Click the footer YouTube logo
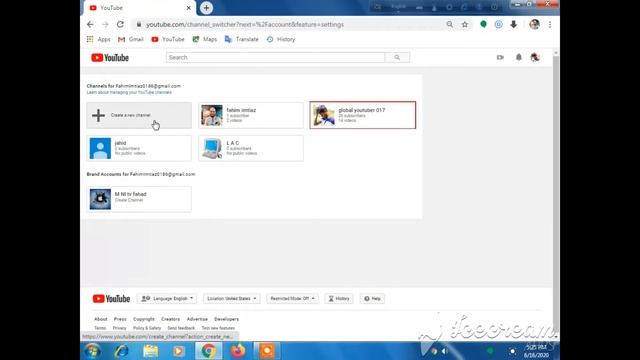The height and width of the screenshot is (360, 640). [x=111, y=299]
